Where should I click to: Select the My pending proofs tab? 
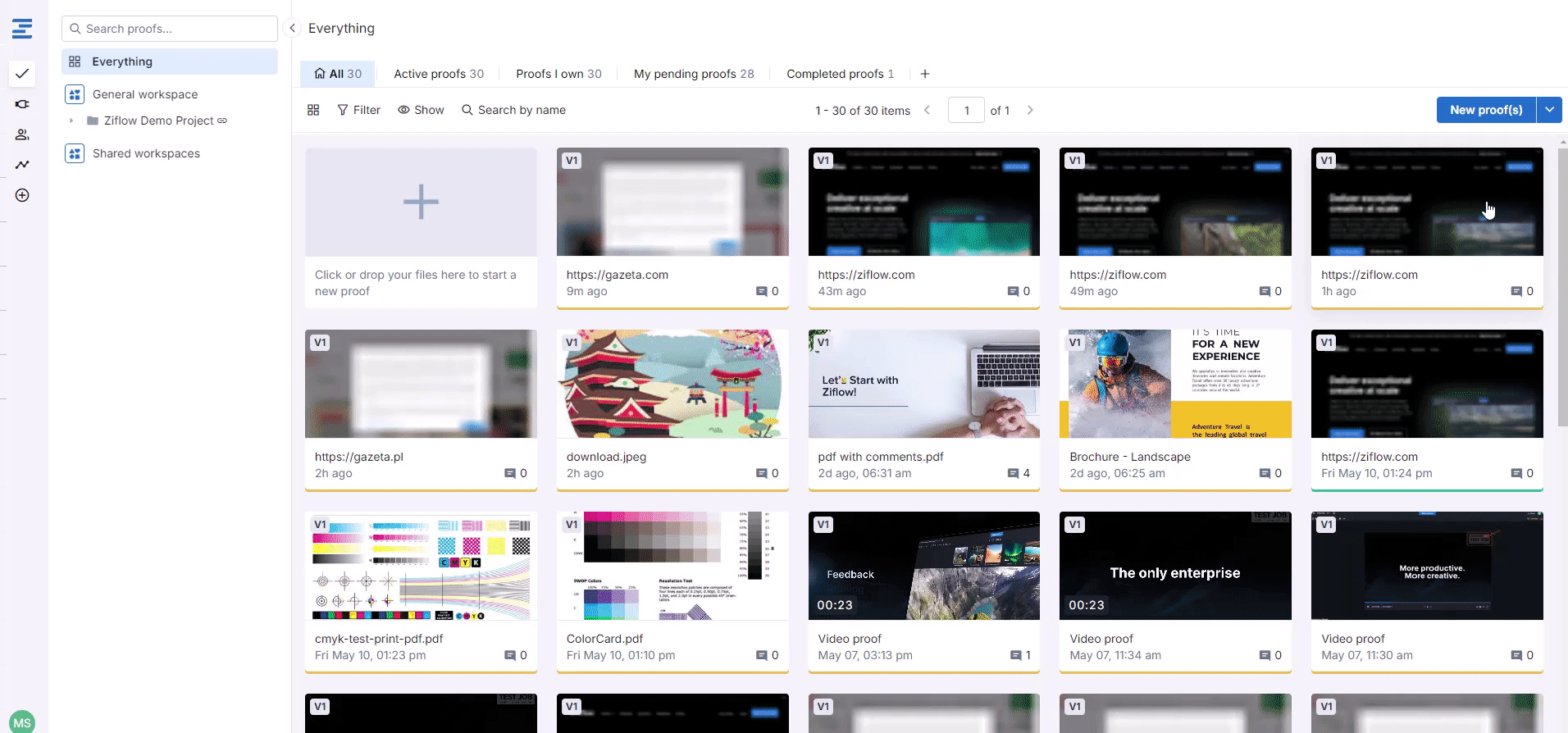693,74
